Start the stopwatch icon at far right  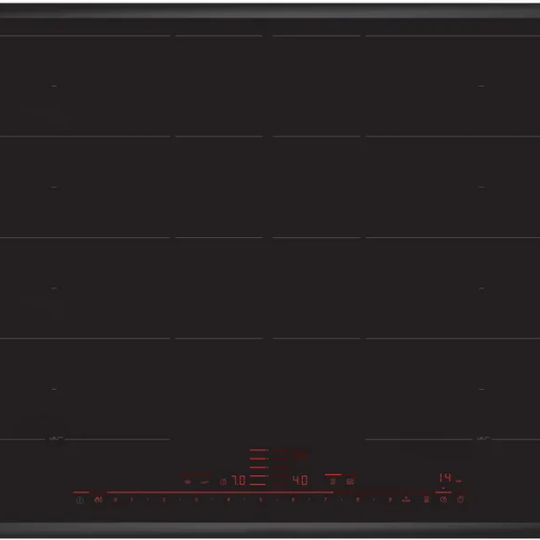click(x=460, y=499)
